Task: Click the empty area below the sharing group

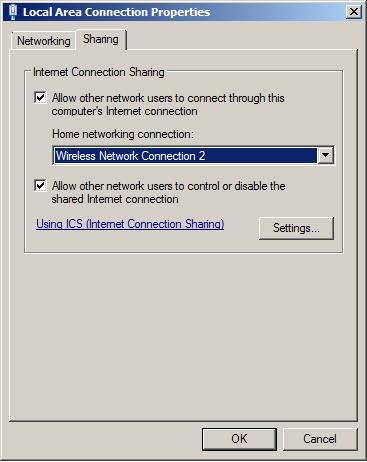Action: click(x=183, y=337)
